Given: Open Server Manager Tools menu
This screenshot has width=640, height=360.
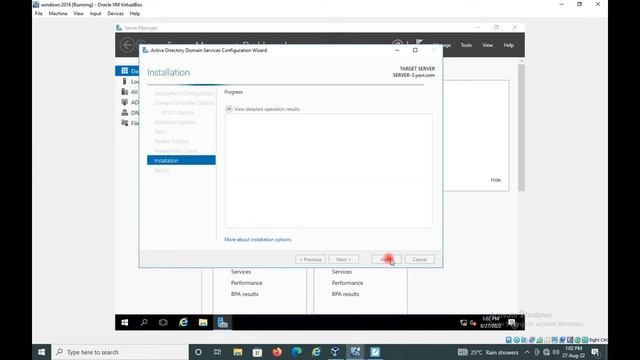Looking at the screenshot, I should (466, 45).
